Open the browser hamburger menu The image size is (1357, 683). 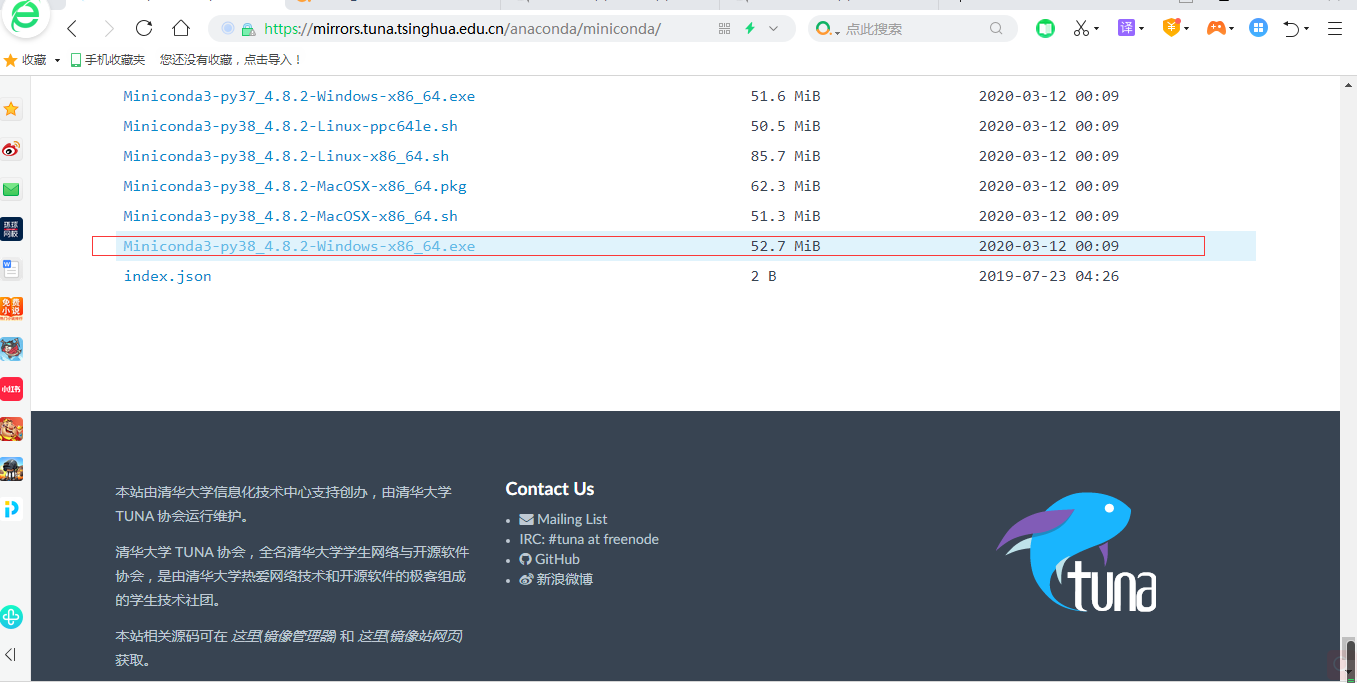click(x=1335, y=29)
